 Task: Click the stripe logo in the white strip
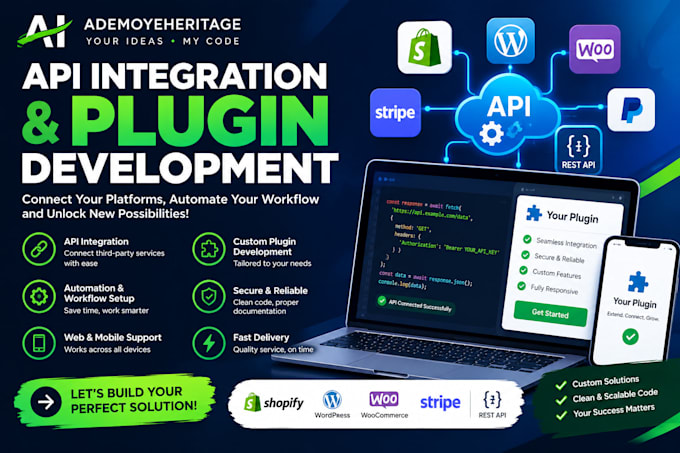pyautogui.click(x=440, y=403)
